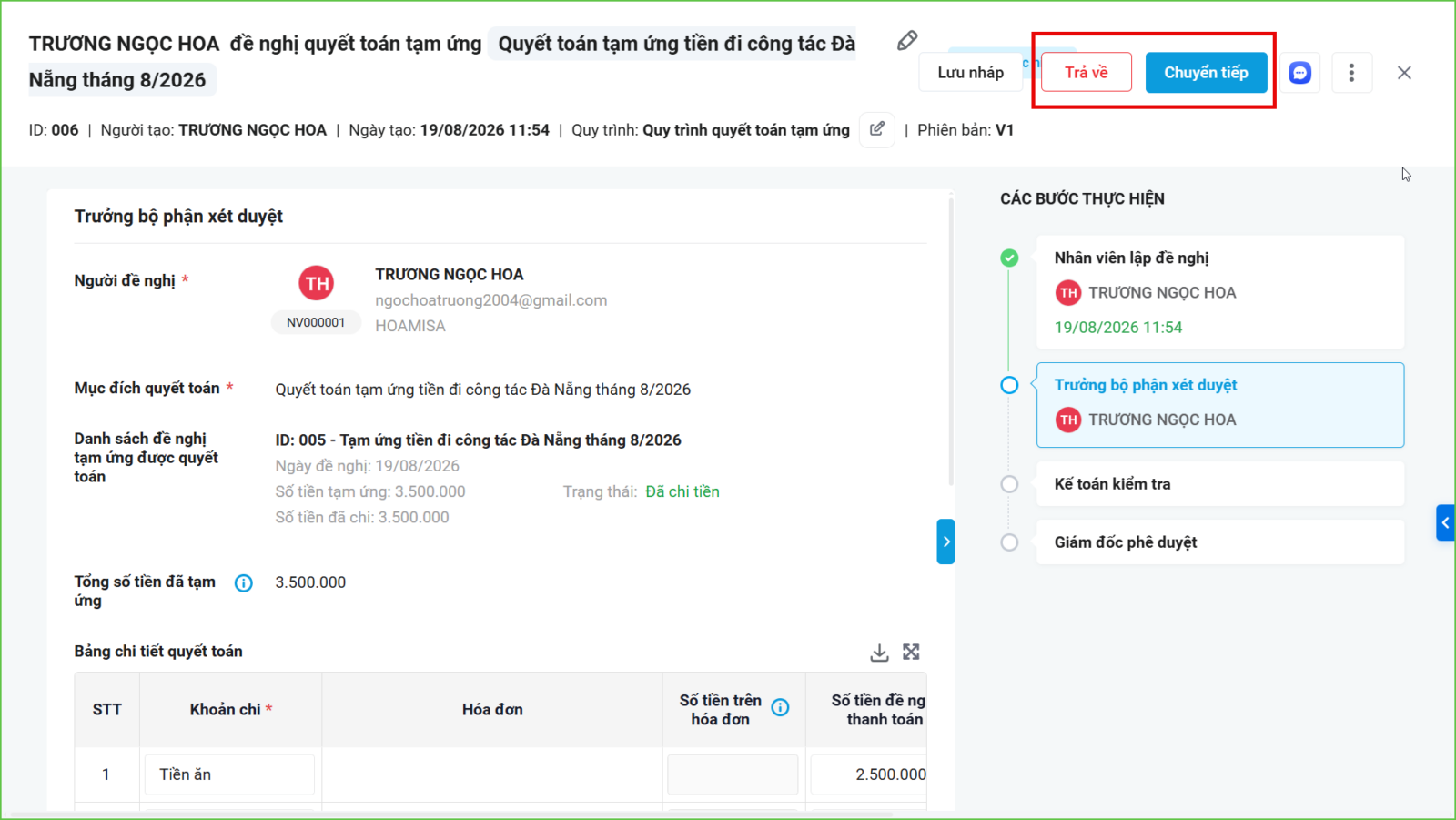
Task: Collapse the steps panel with the blue arrow
Action: (x=946, y=542)
